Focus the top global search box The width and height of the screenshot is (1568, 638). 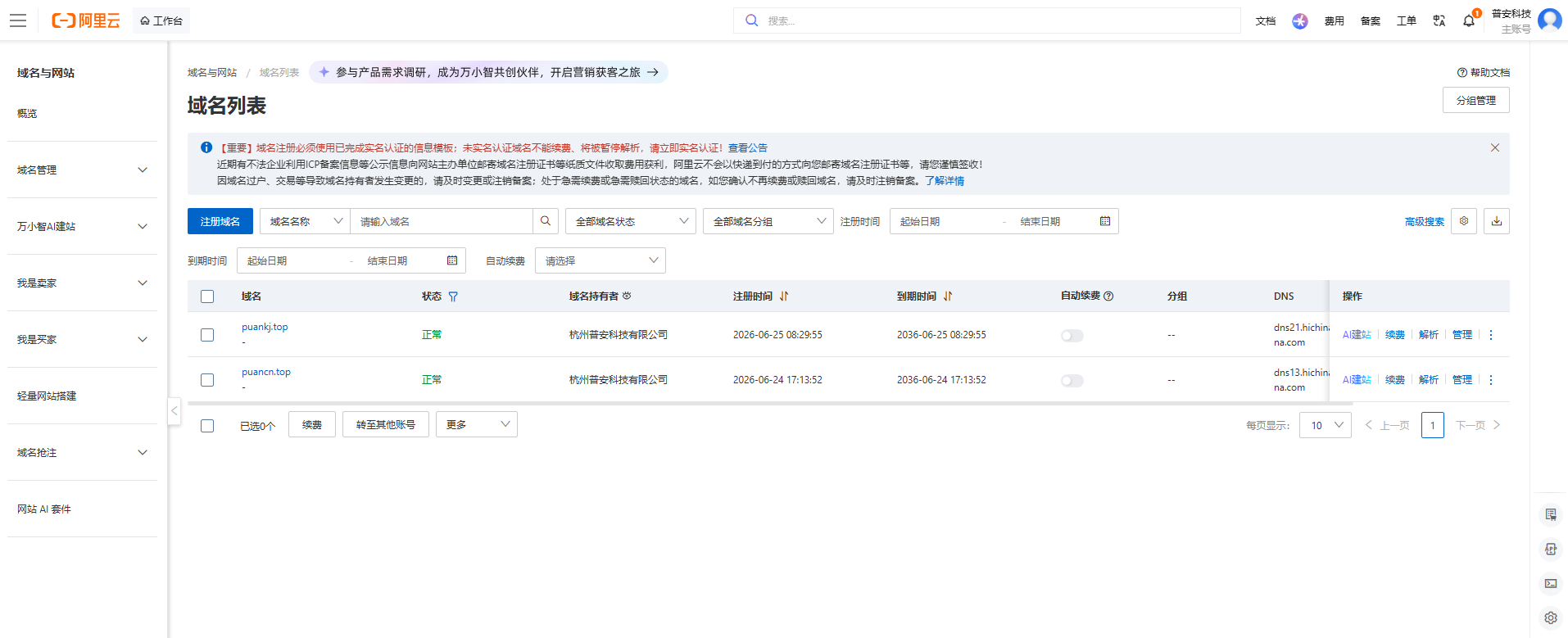[x=987, y=20]
